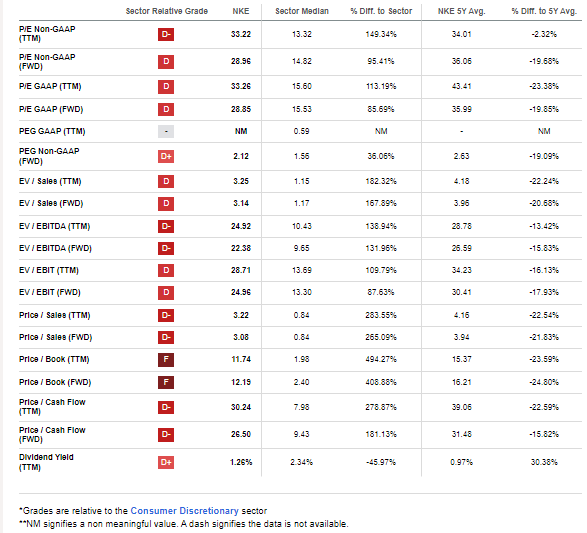Click the F grade badge for Price / Book (FWD)

point(166,382)
